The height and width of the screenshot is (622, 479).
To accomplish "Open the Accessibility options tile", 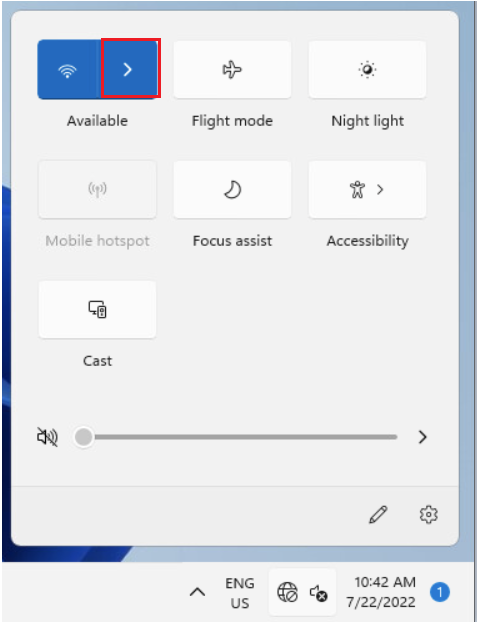I will point(368,190).
